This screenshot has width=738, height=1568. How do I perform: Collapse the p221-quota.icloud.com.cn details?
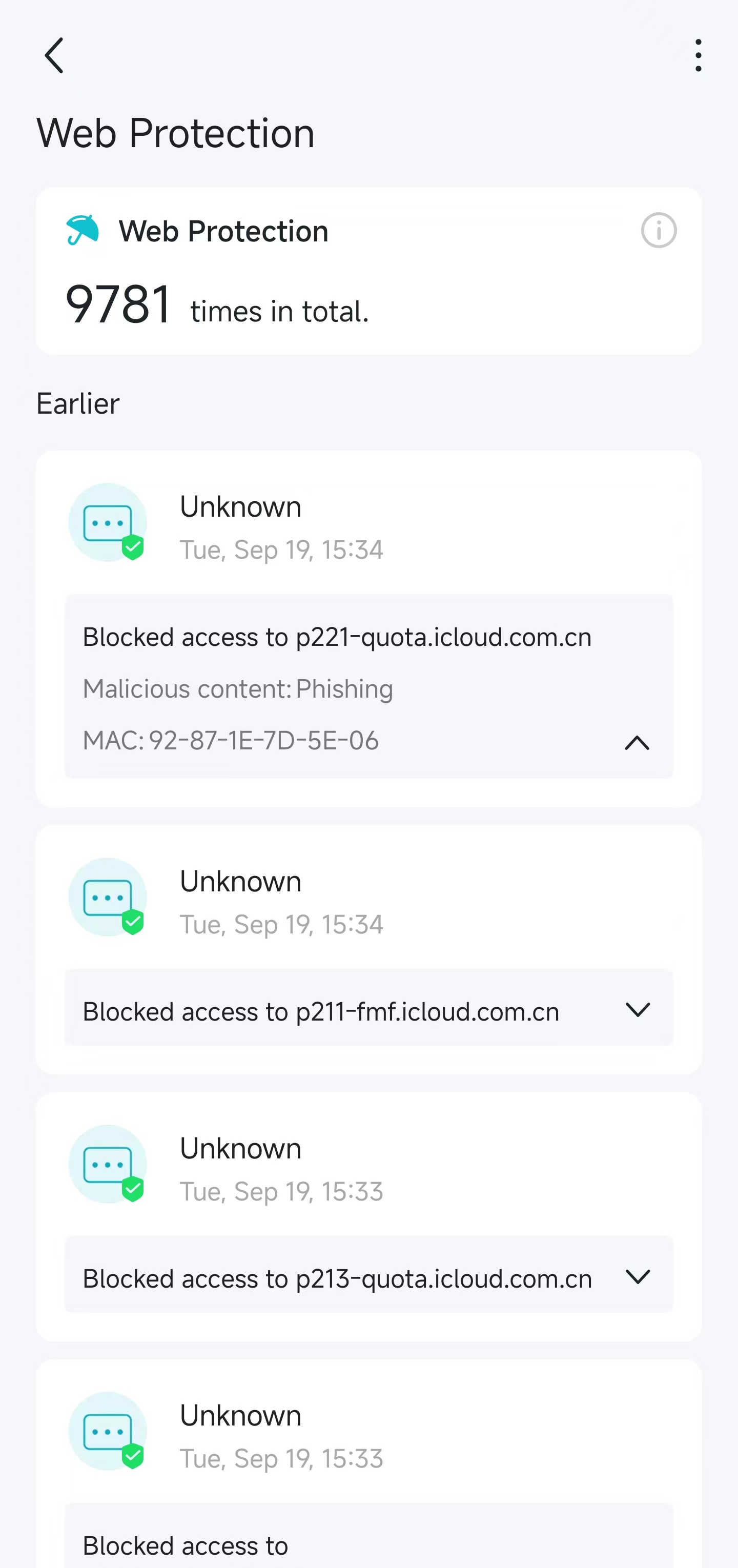point(637,743)
